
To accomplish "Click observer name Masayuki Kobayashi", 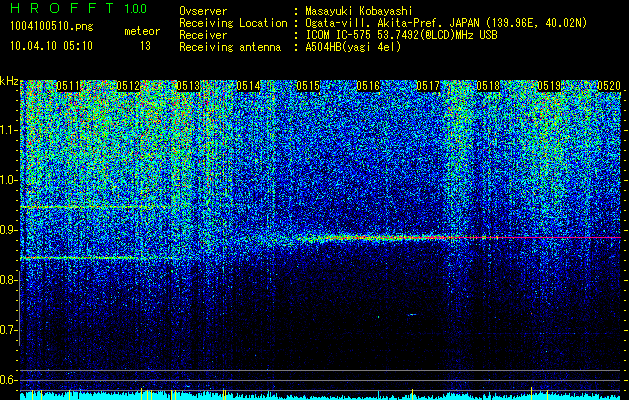I will point(359,11).
